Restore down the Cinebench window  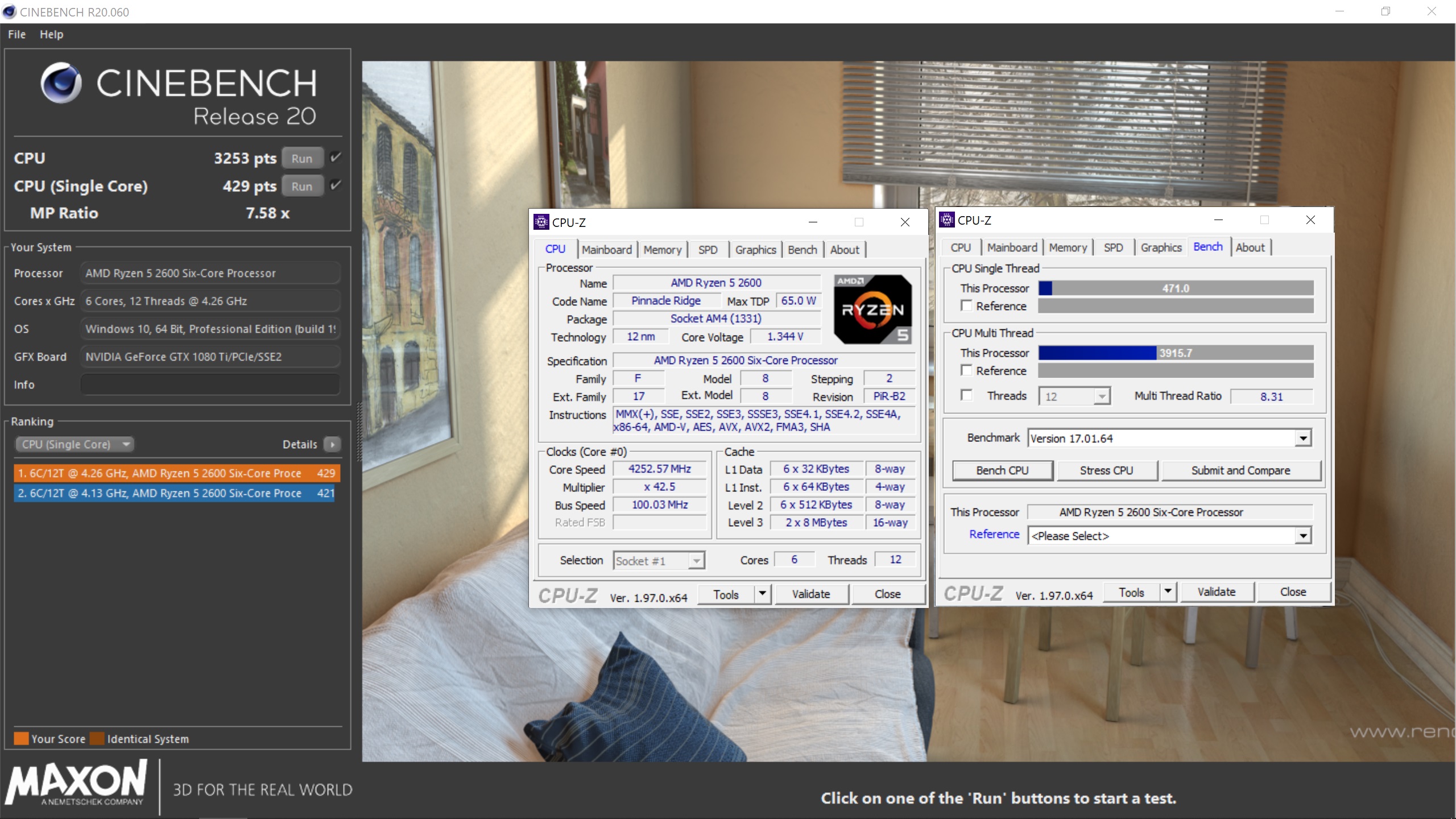[x=1385, y=11]
